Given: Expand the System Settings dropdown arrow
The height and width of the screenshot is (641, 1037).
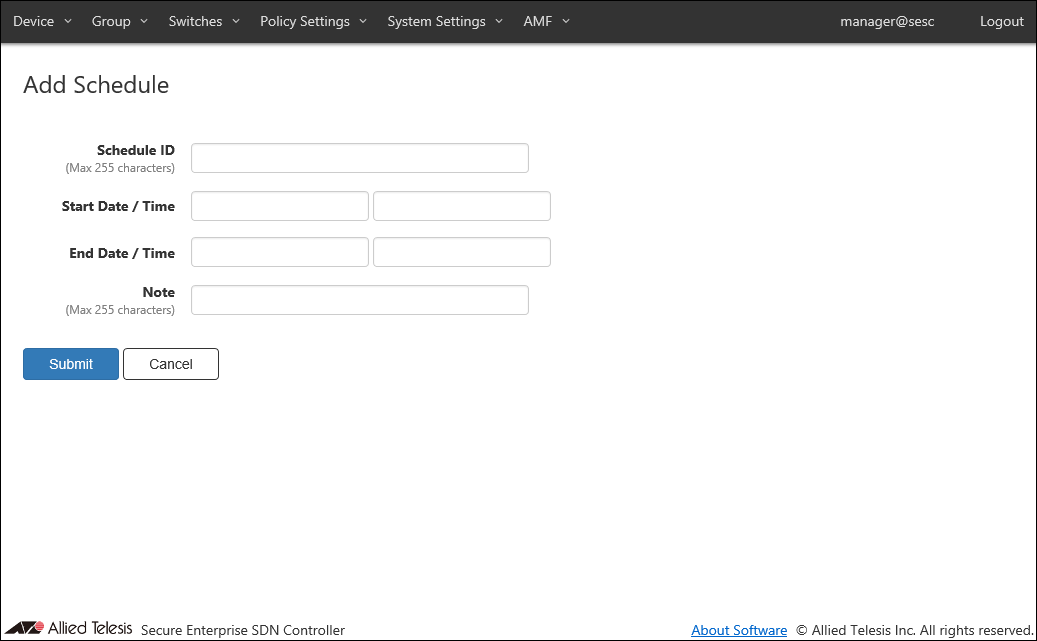Looking at the screenshot, I should pos(499,22).
